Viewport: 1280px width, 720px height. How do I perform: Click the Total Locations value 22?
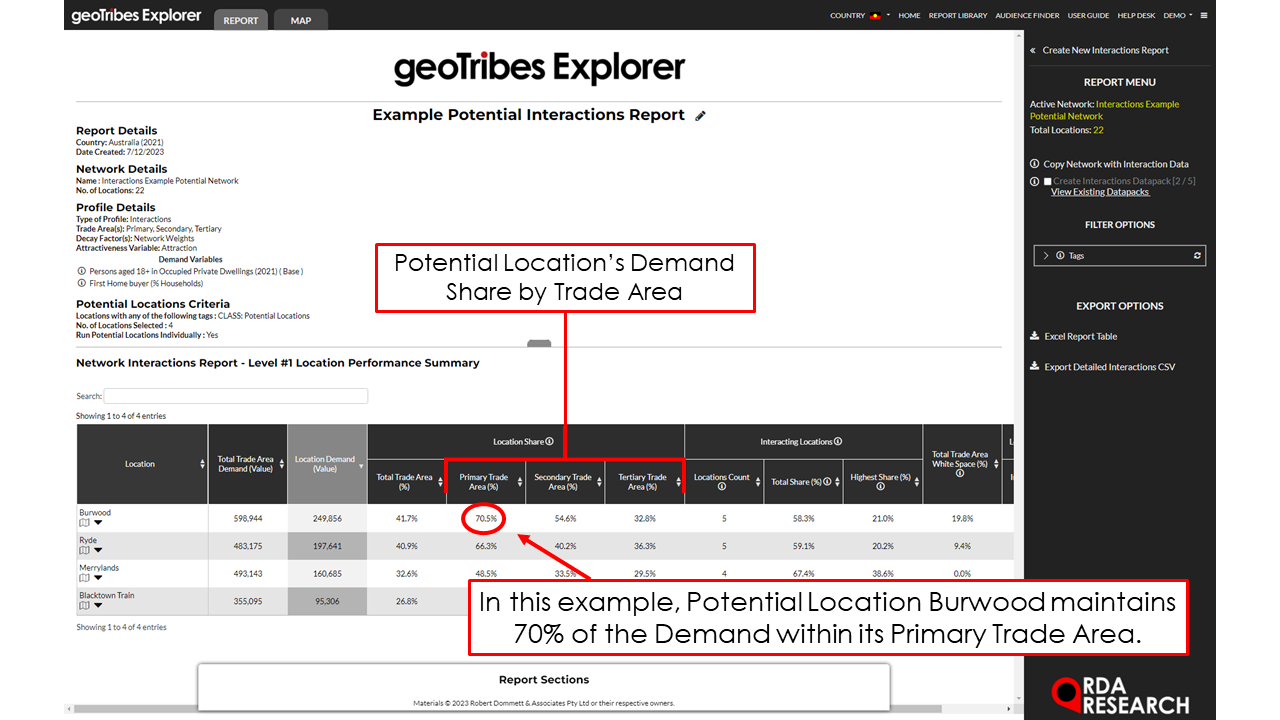tap(1098, 130)
